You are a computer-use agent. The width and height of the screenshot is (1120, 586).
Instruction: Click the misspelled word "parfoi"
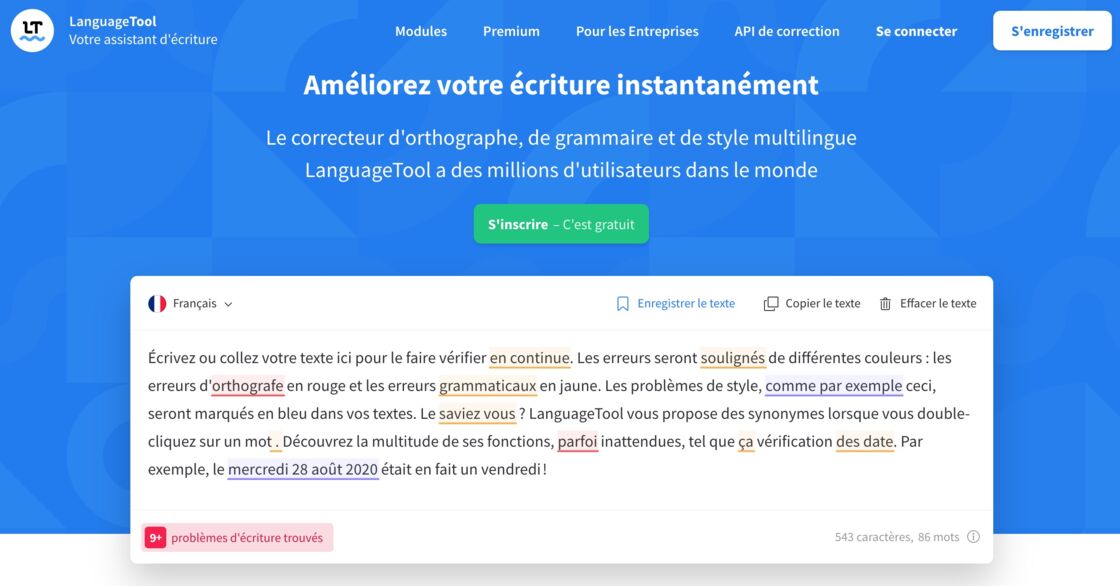coord(577,442)
